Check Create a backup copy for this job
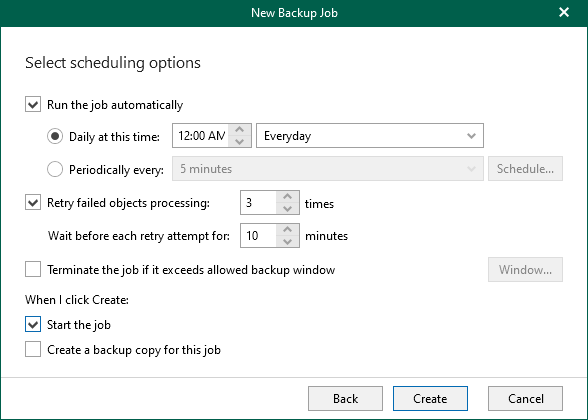 (x=33, y=349)
